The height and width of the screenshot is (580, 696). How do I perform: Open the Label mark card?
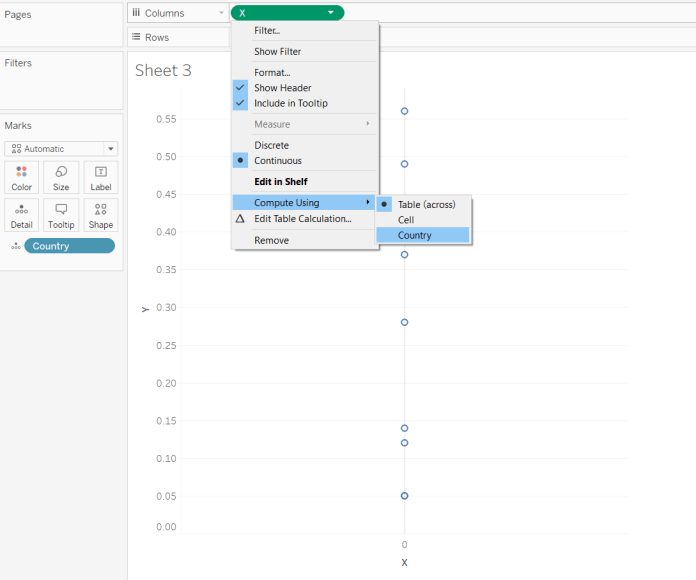100,177
